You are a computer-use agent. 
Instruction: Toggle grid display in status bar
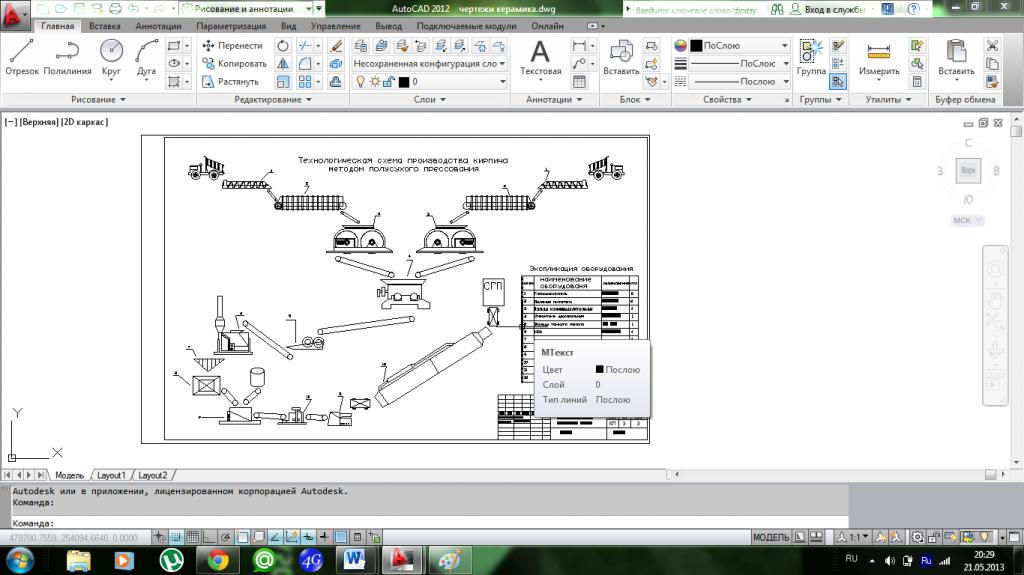point(193,537)
